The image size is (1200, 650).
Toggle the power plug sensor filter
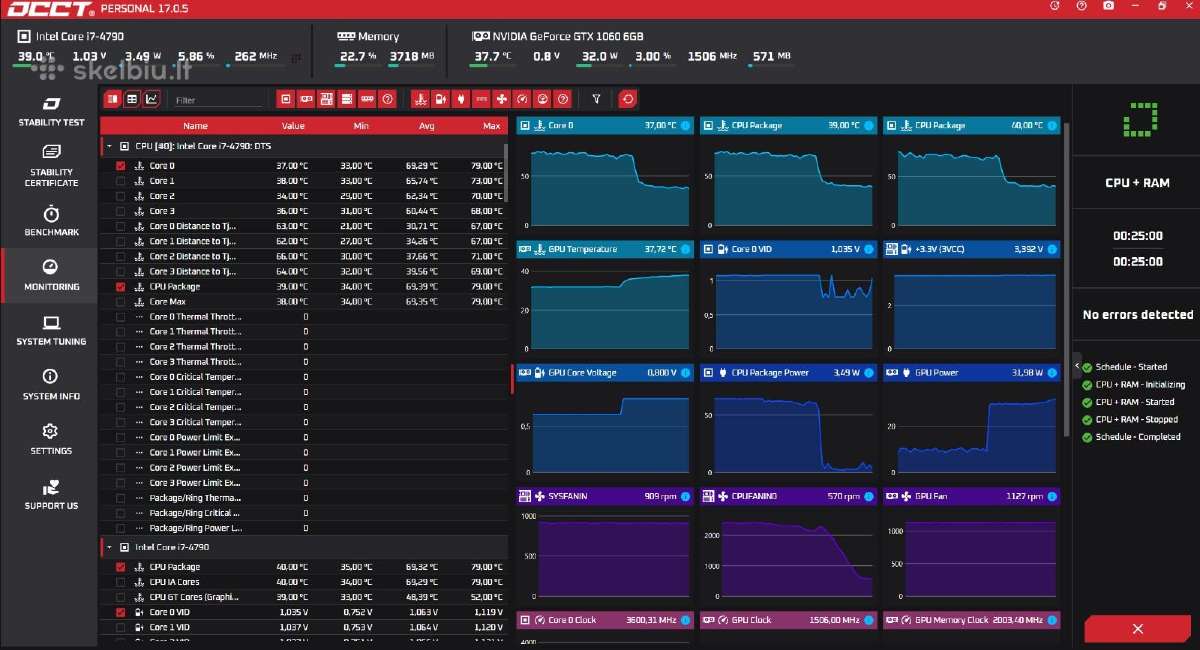pyautogui.click(x=460, y=99)
